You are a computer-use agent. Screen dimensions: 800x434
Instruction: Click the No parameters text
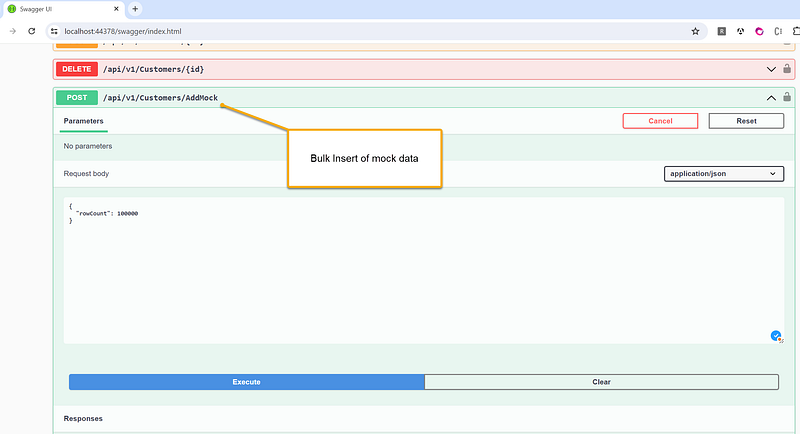coord(88,146)
